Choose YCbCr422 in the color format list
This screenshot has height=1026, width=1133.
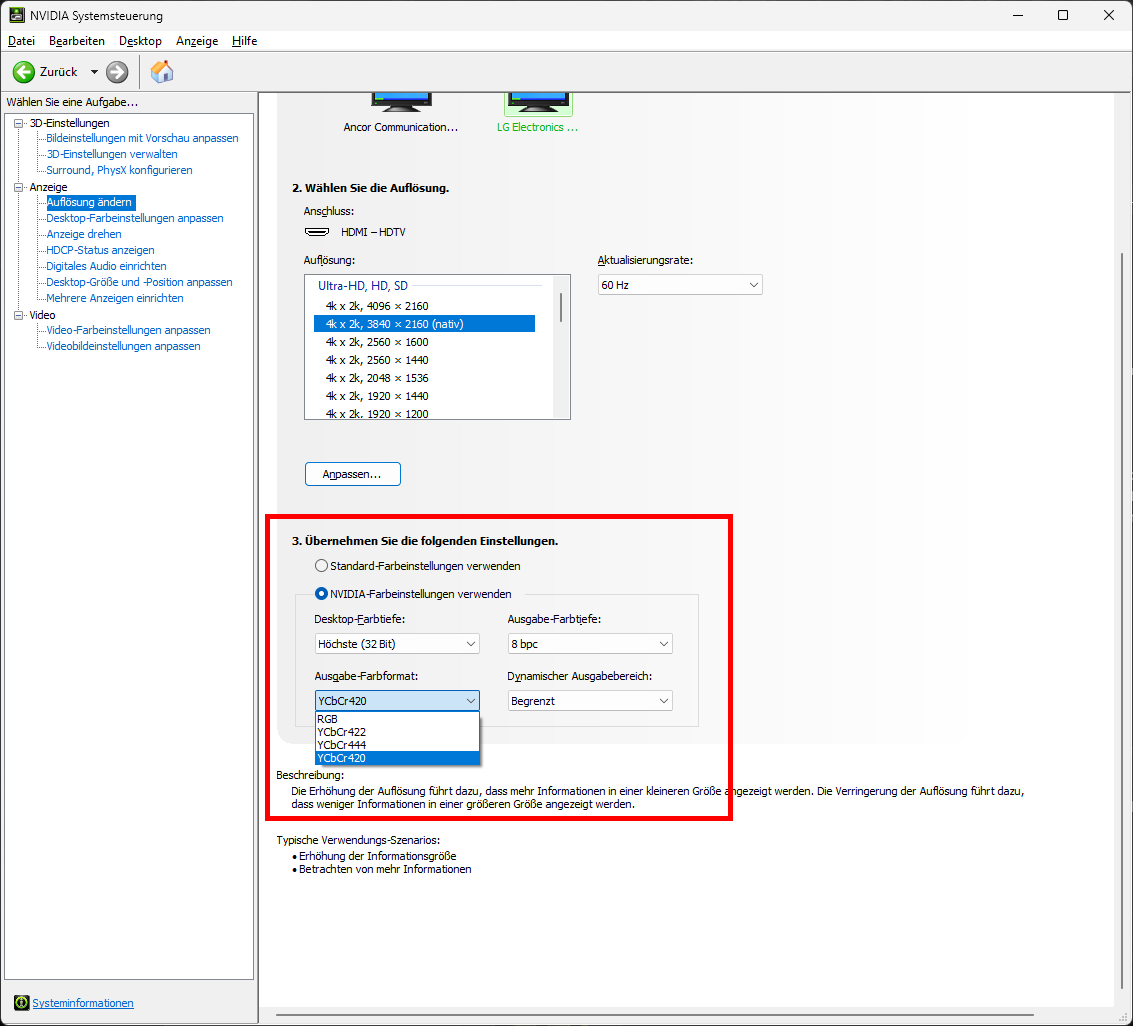[397, 732]
